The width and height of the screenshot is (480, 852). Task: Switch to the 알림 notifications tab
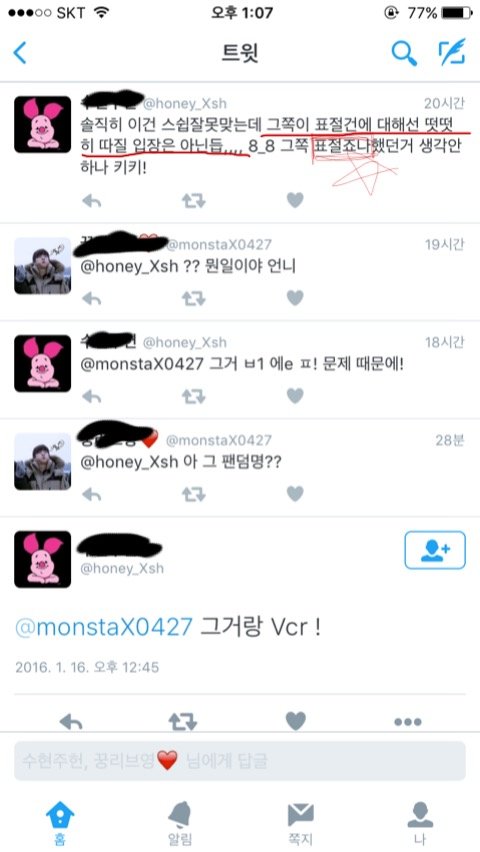click(x=180, y=824)
